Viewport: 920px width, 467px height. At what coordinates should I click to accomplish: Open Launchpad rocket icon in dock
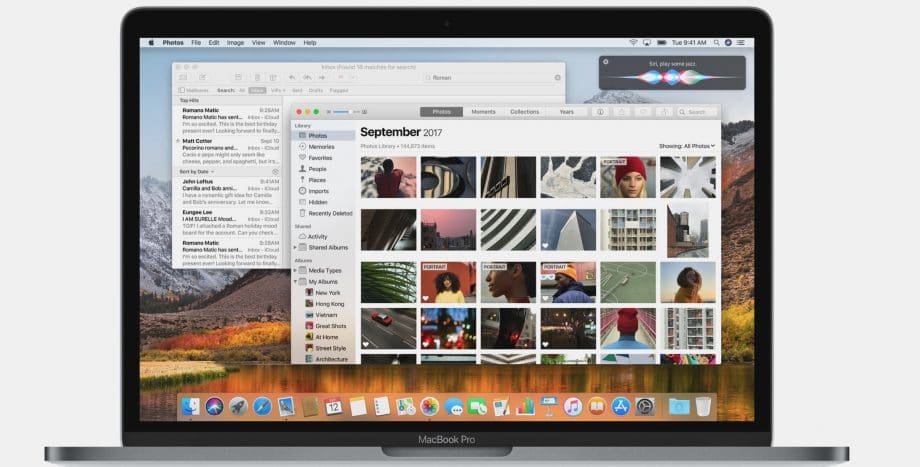pos(238,406)
